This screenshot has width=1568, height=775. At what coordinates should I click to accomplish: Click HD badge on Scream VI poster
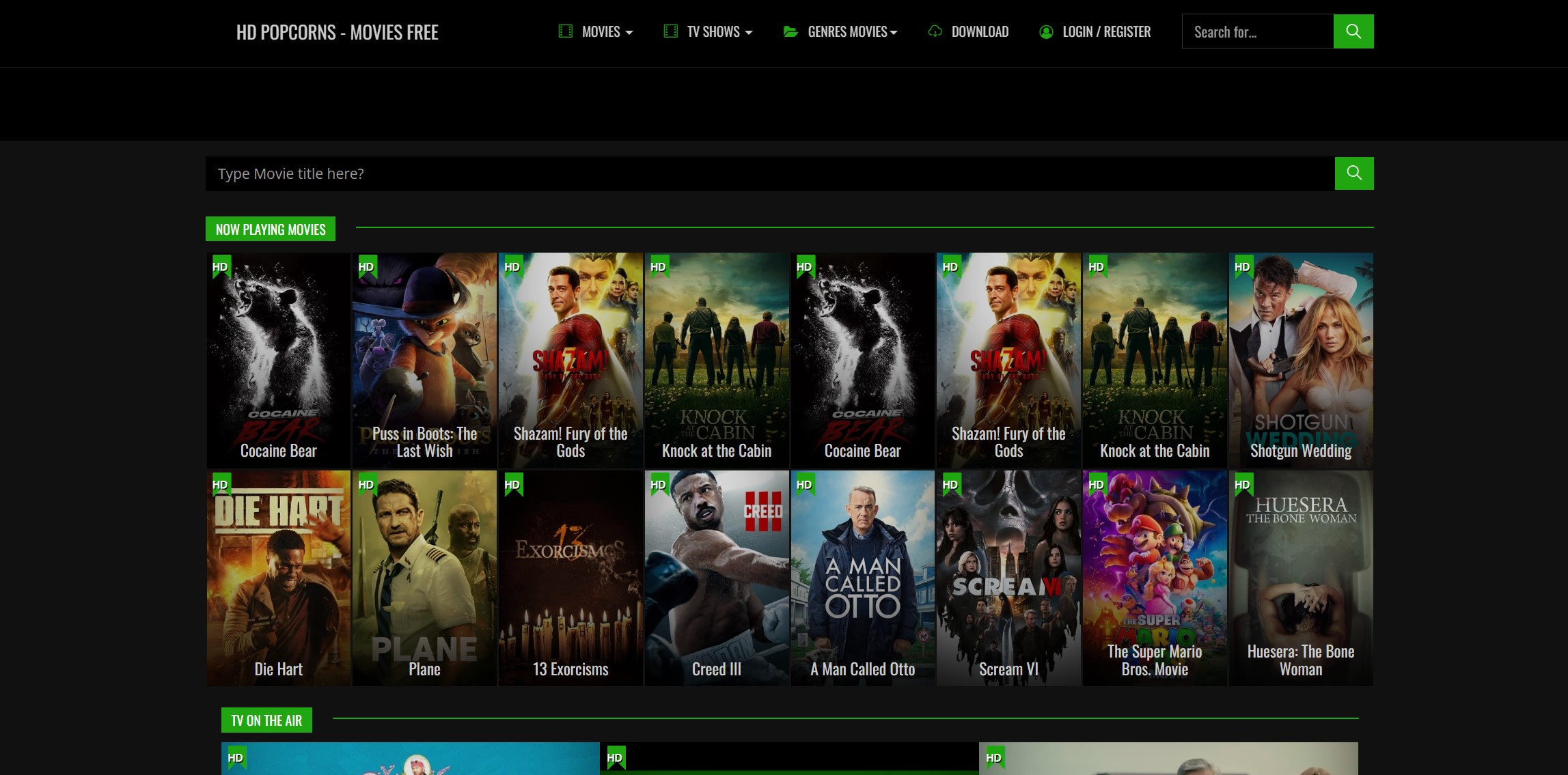(x=950, y=485)
